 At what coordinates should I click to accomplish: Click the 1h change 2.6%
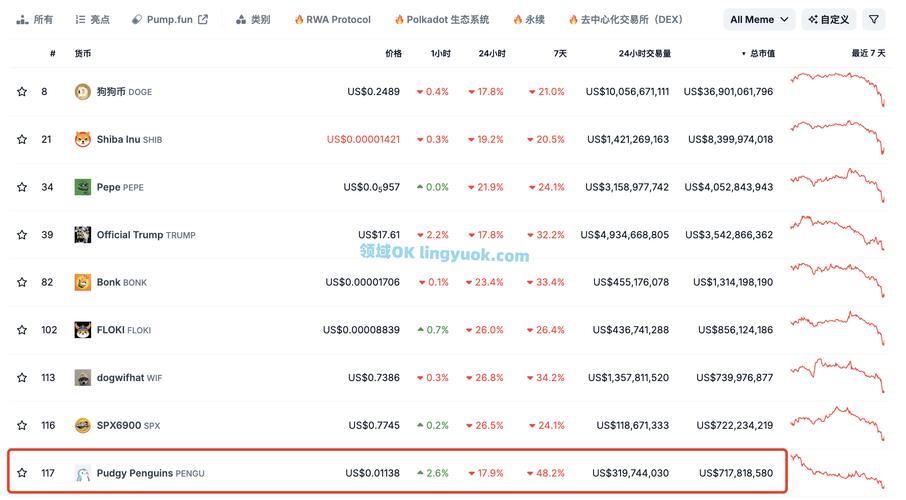coord(433,473)
